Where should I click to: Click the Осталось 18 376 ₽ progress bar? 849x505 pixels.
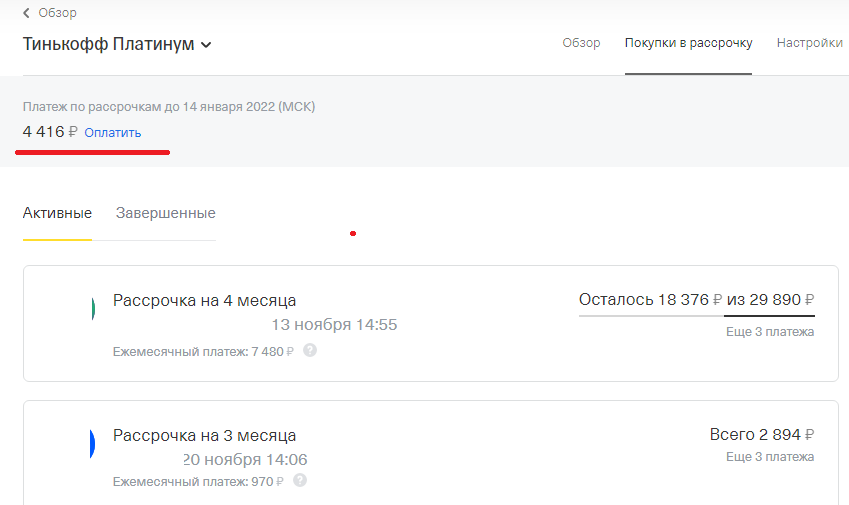coord(696,315)
